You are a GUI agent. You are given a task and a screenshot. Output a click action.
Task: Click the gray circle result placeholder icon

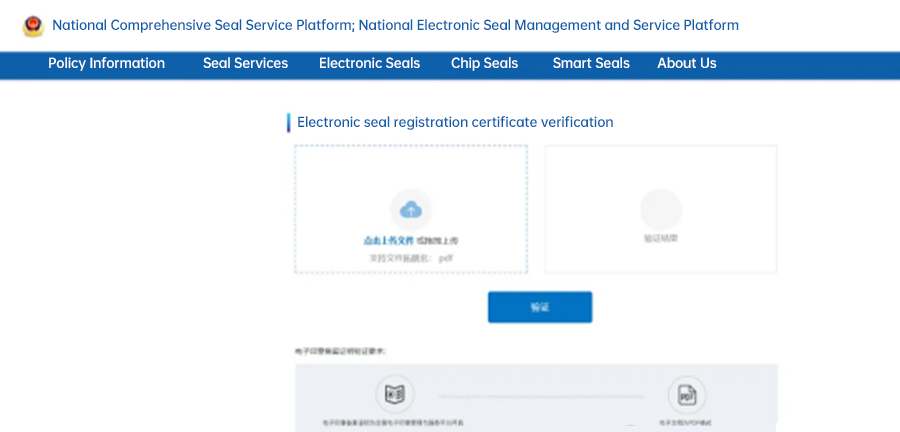click(660, 210)
